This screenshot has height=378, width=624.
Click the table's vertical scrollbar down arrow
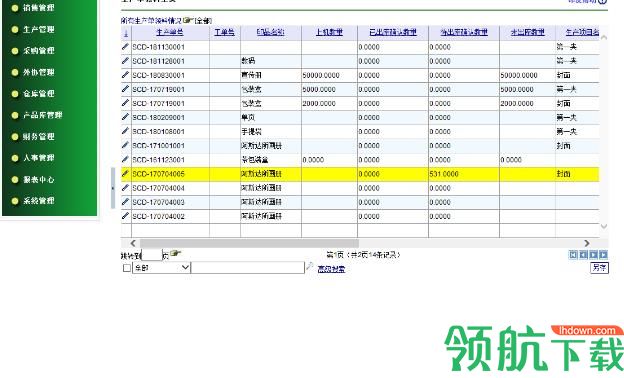[x=604, y=226]
